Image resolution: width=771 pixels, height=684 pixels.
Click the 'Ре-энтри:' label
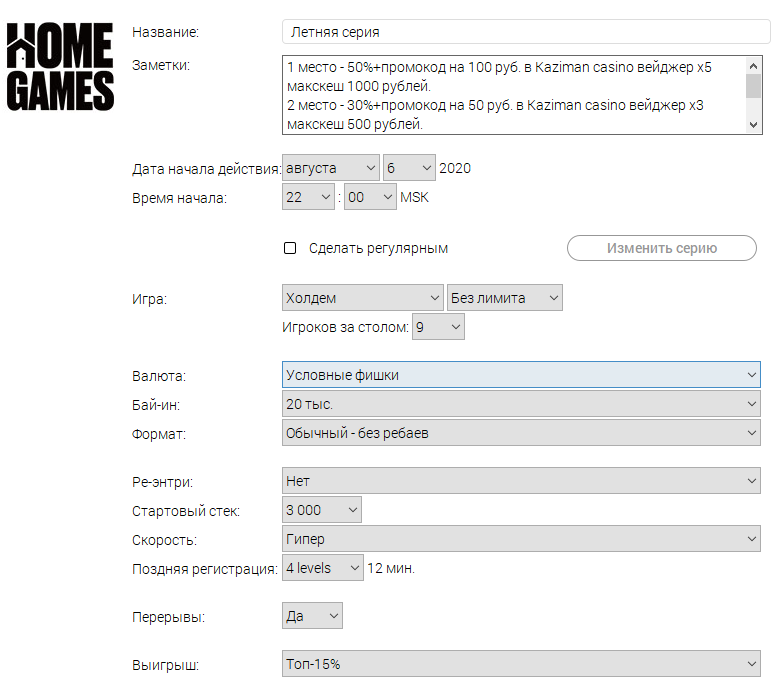162,482
